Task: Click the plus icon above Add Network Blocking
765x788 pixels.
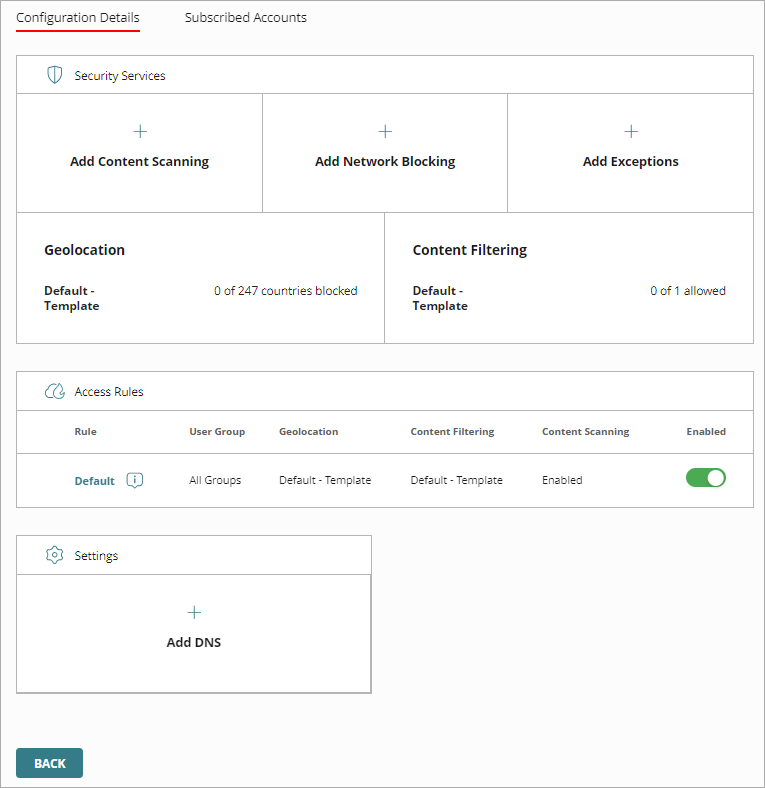Action: pos(385,131)
